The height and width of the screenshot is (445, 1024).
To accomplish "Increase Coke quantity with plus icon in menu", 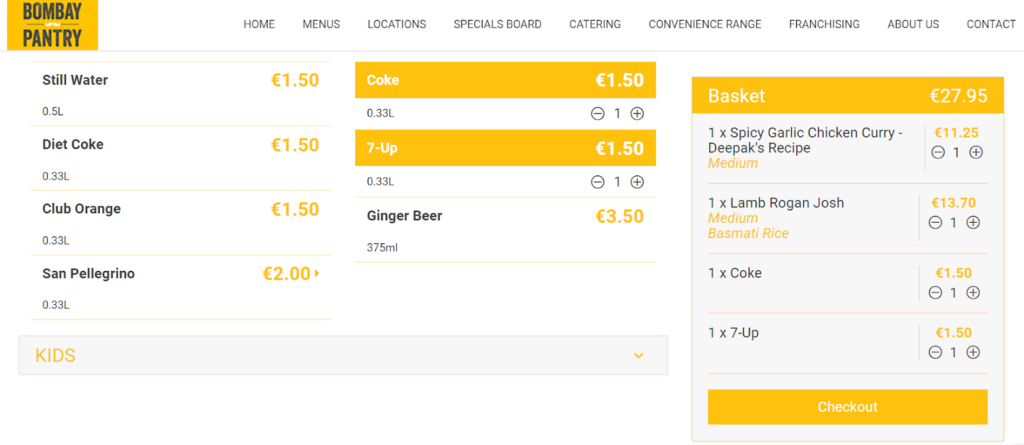I will click(x=637, y=113).
